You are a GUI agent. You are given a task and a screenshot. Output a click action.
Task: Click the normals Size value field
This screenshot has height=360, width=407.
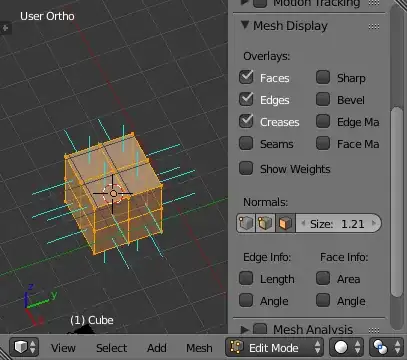338,223
